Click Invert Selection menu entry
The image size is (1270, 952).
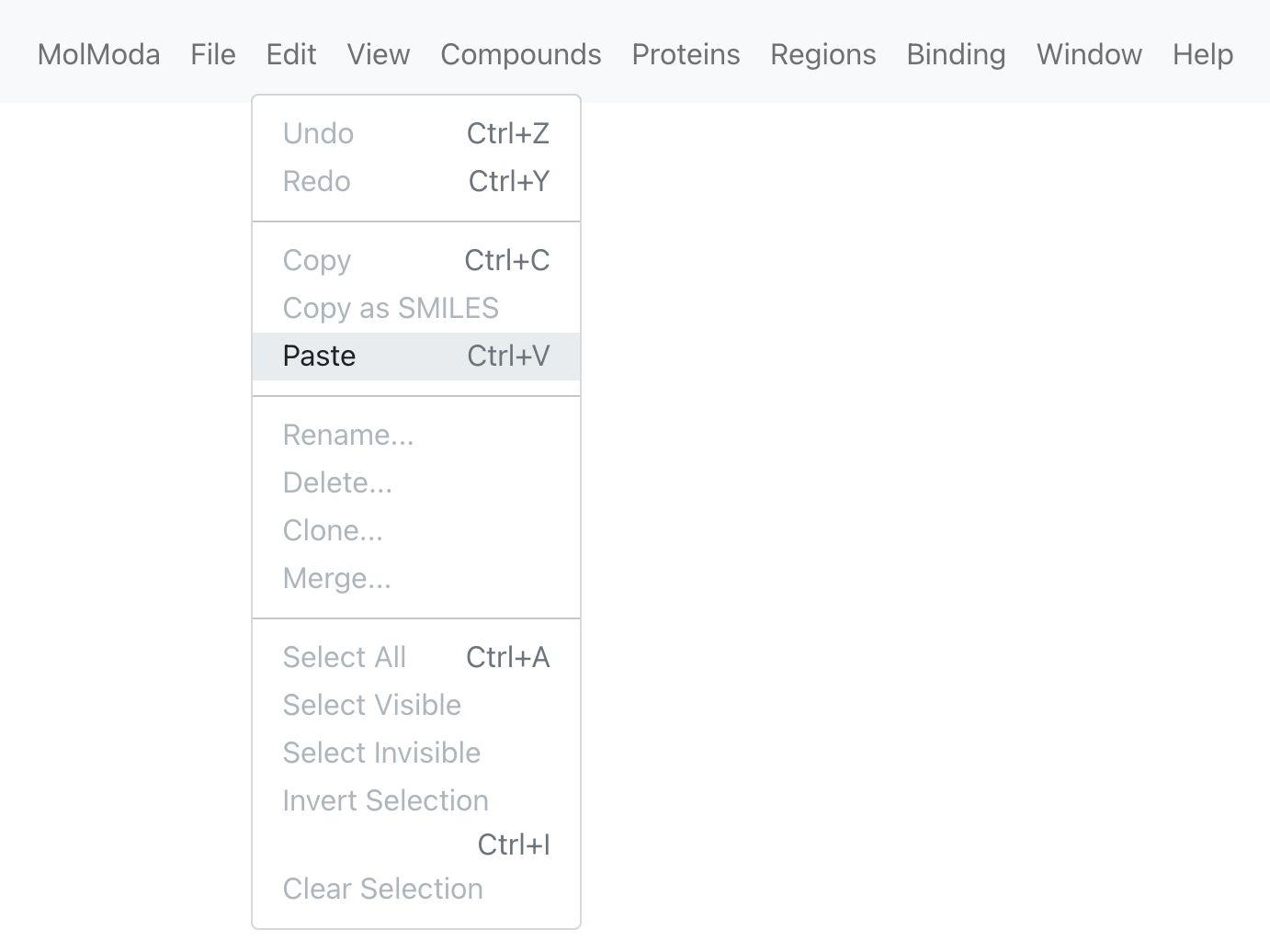(x=416, y=821)
